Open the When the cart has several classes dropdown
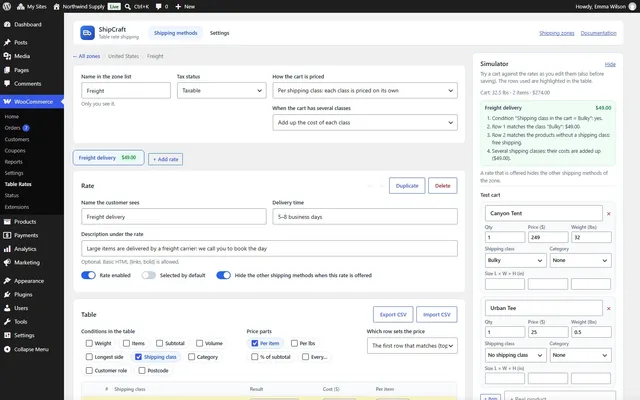This screenshot has height=400, width=640. 365,122
